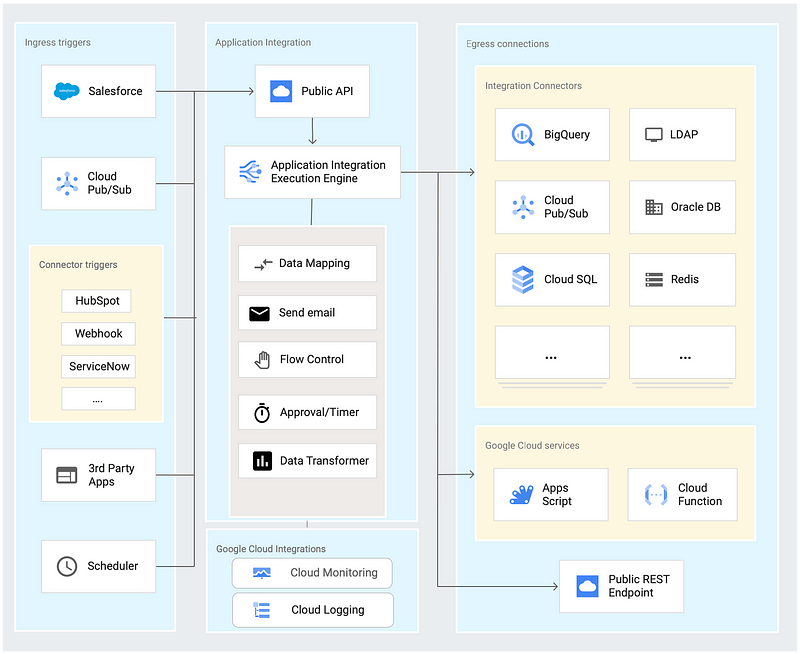This screenshot has width=800, height=654.
Task: Click the Redis server icon
Action: pyautogui.click(x=654, y=280)
